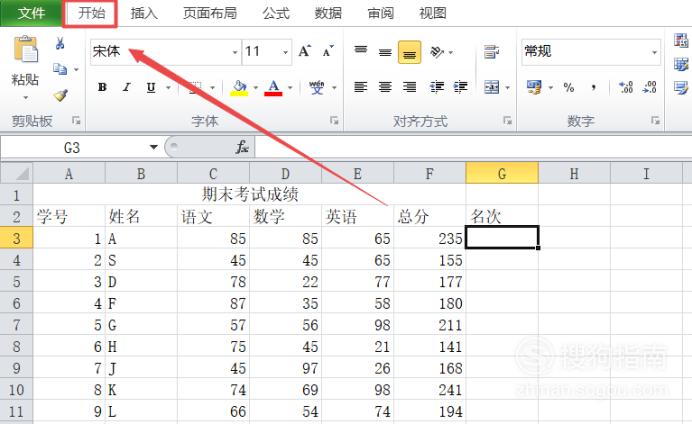Apply red font color A
The width and height of the screenshot is (692, 424).
[273, 87]
